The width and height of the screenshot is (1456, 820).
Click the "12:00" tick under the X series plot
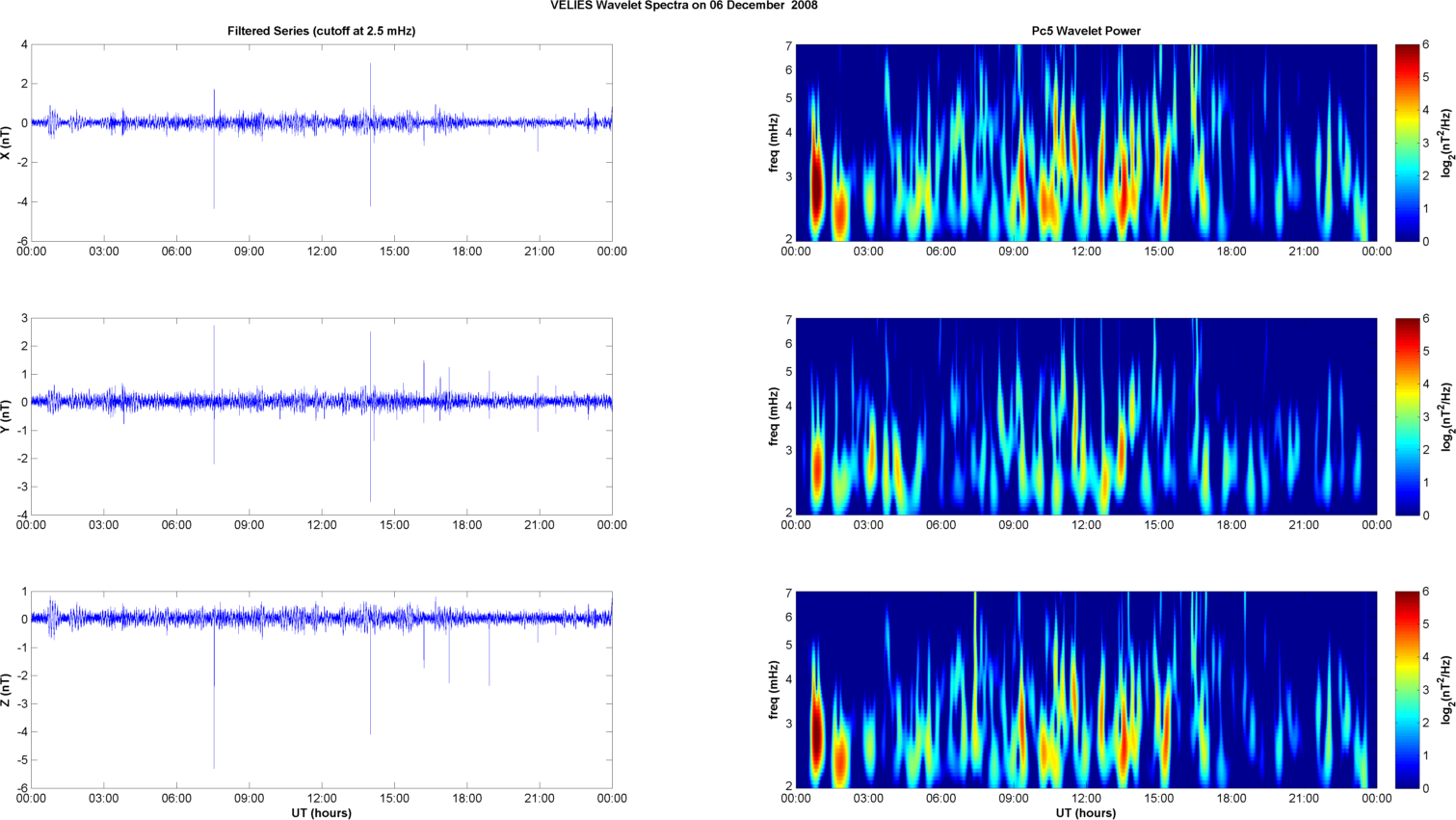[322, 251]
